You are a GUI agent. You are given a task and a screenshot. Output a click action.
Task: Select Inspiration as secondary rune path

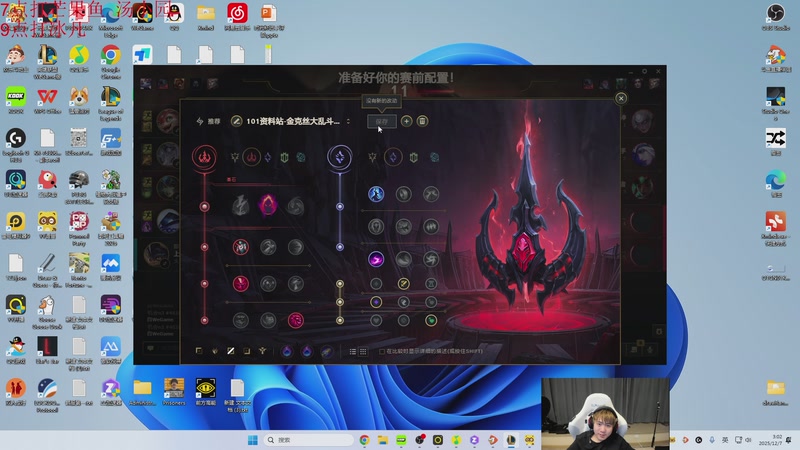pyautogui.click(x=434, y=158)
